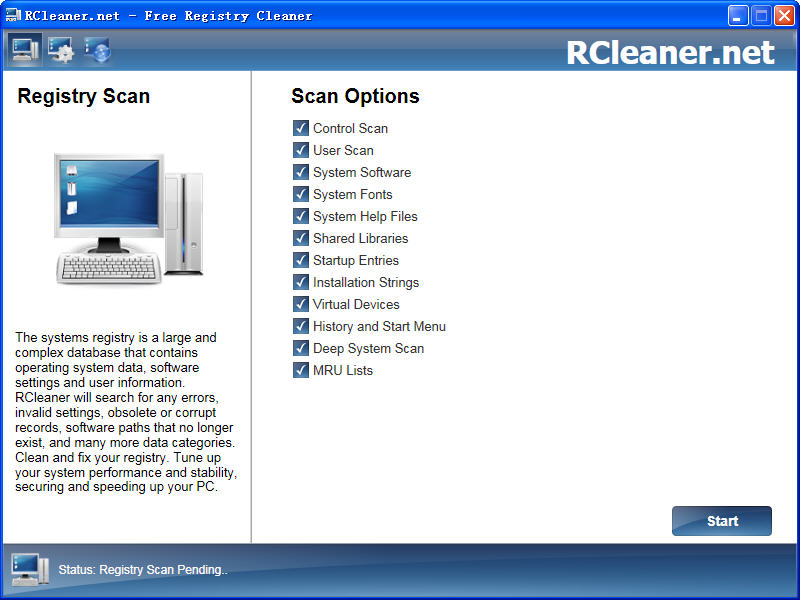Select the Registry Scan toolbar icon
Screen dimensions: 800x600
pos(22,48)
